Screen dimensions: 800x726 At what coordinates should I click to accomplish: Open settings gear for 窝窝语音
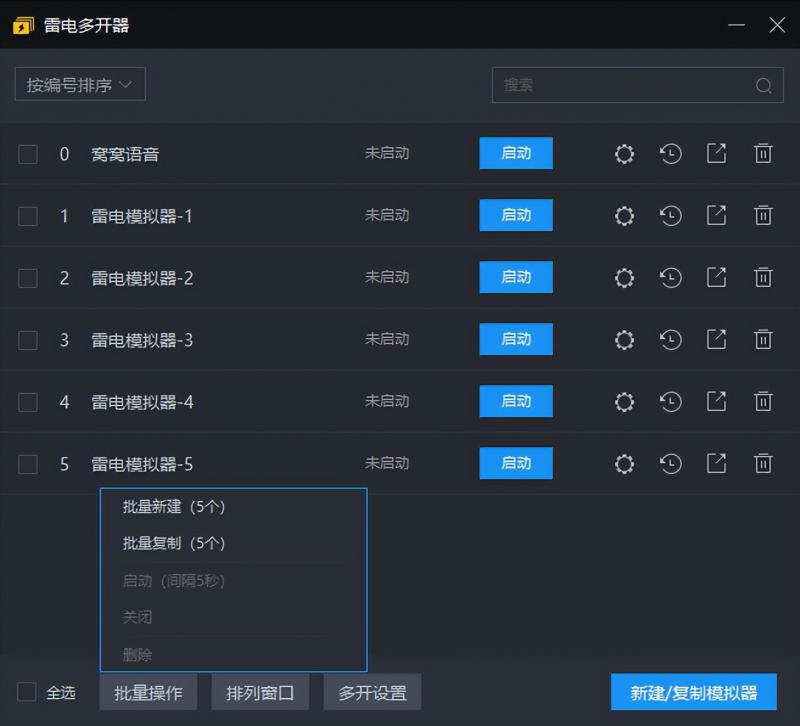[624, 154]
